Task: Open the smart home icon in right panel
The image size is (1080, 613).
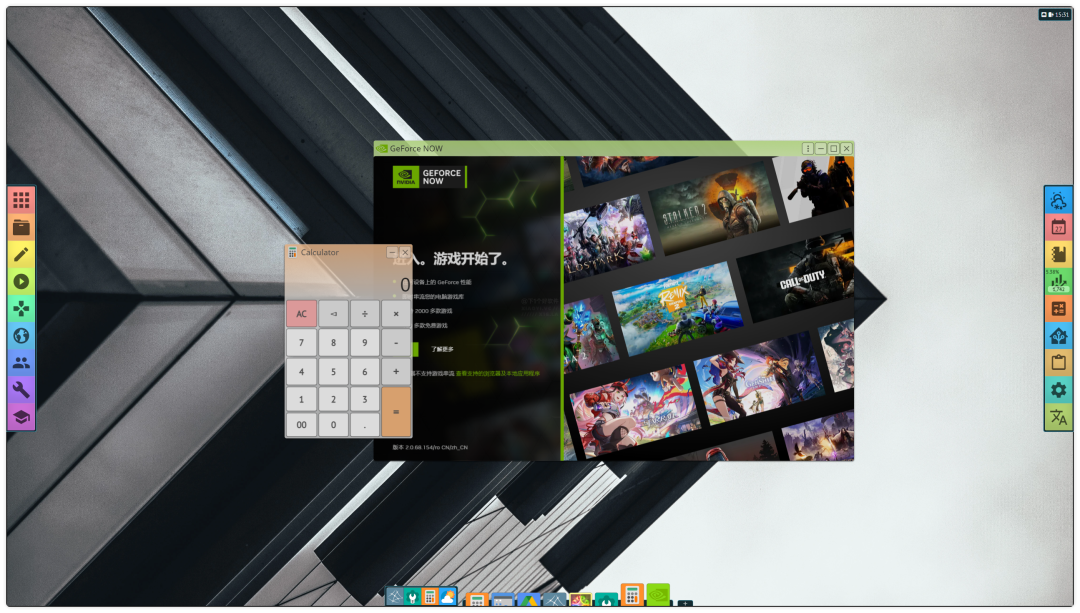Action: (1059, 335)
